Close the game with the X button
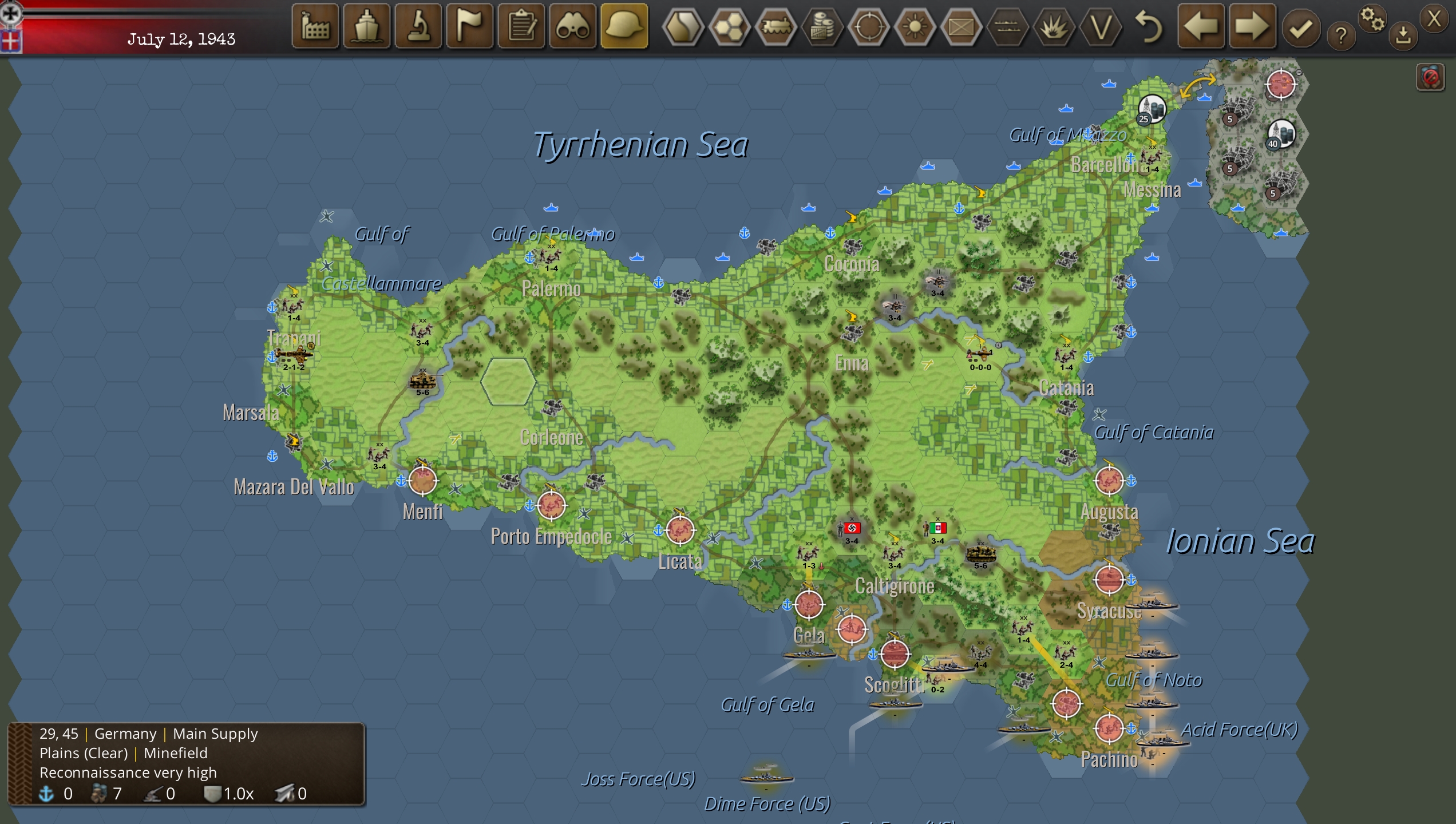The width and height of the screenshot is (1456, 824). (1434, 18)
